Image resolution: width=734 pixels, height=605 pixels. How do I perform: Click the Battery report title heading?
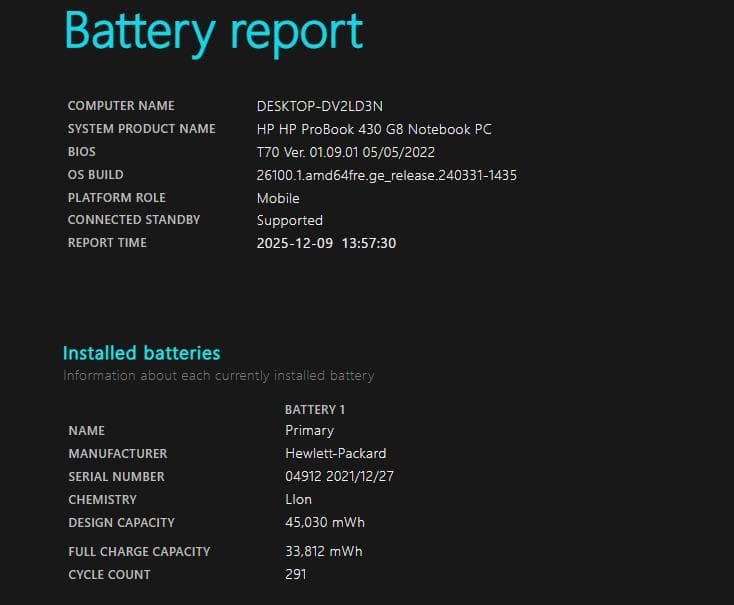point(213,31)
